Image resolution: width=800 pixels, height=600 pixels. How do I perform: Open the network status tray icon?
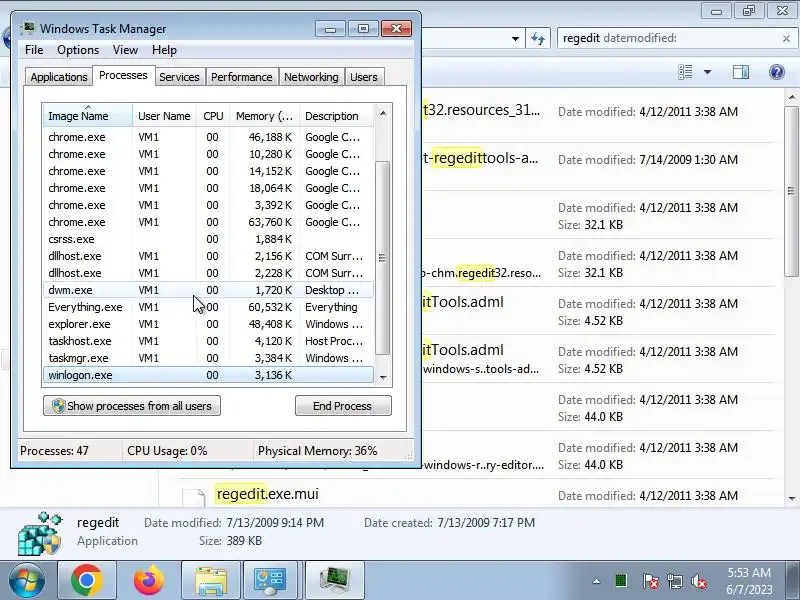[x=675, y=581]
